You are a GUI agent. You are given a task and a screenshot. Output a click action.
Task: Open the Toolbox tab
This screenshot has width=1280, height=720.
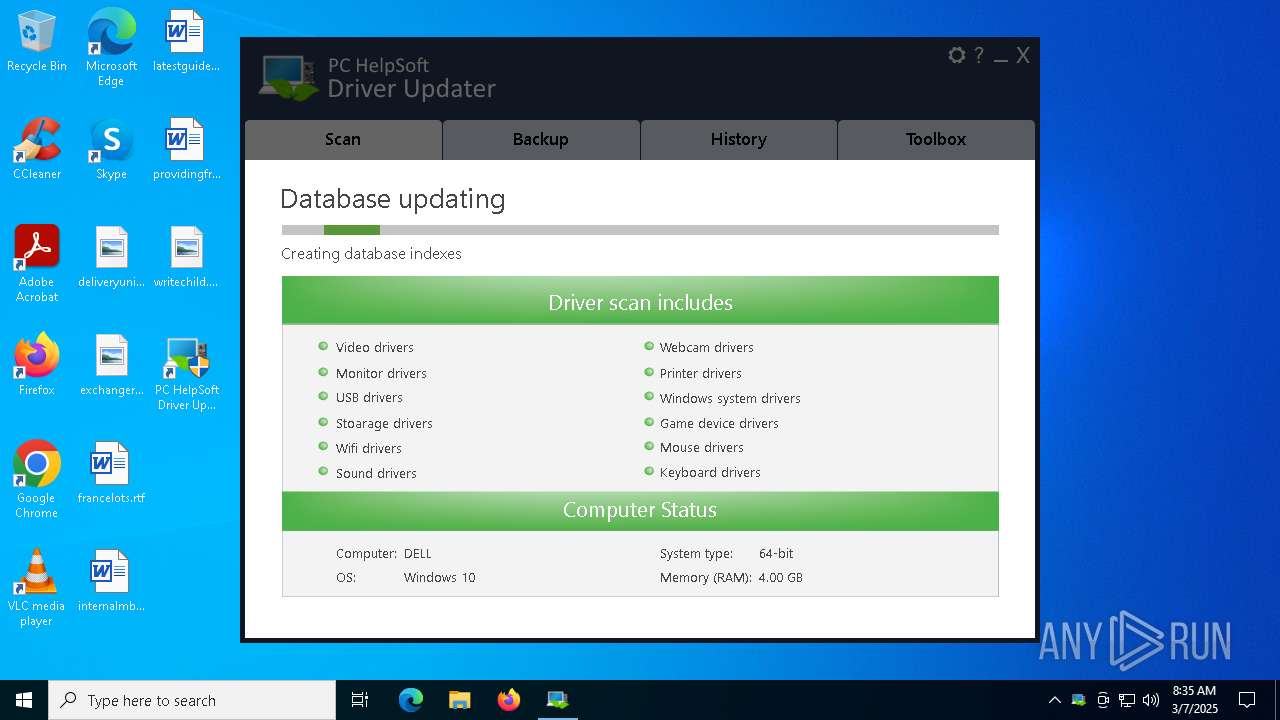(x=936, y=140)
